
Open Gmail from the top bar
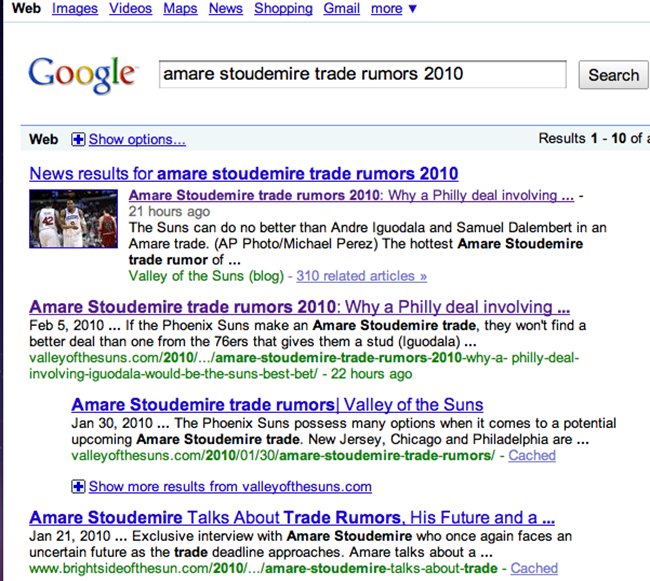tap(341, 9)
